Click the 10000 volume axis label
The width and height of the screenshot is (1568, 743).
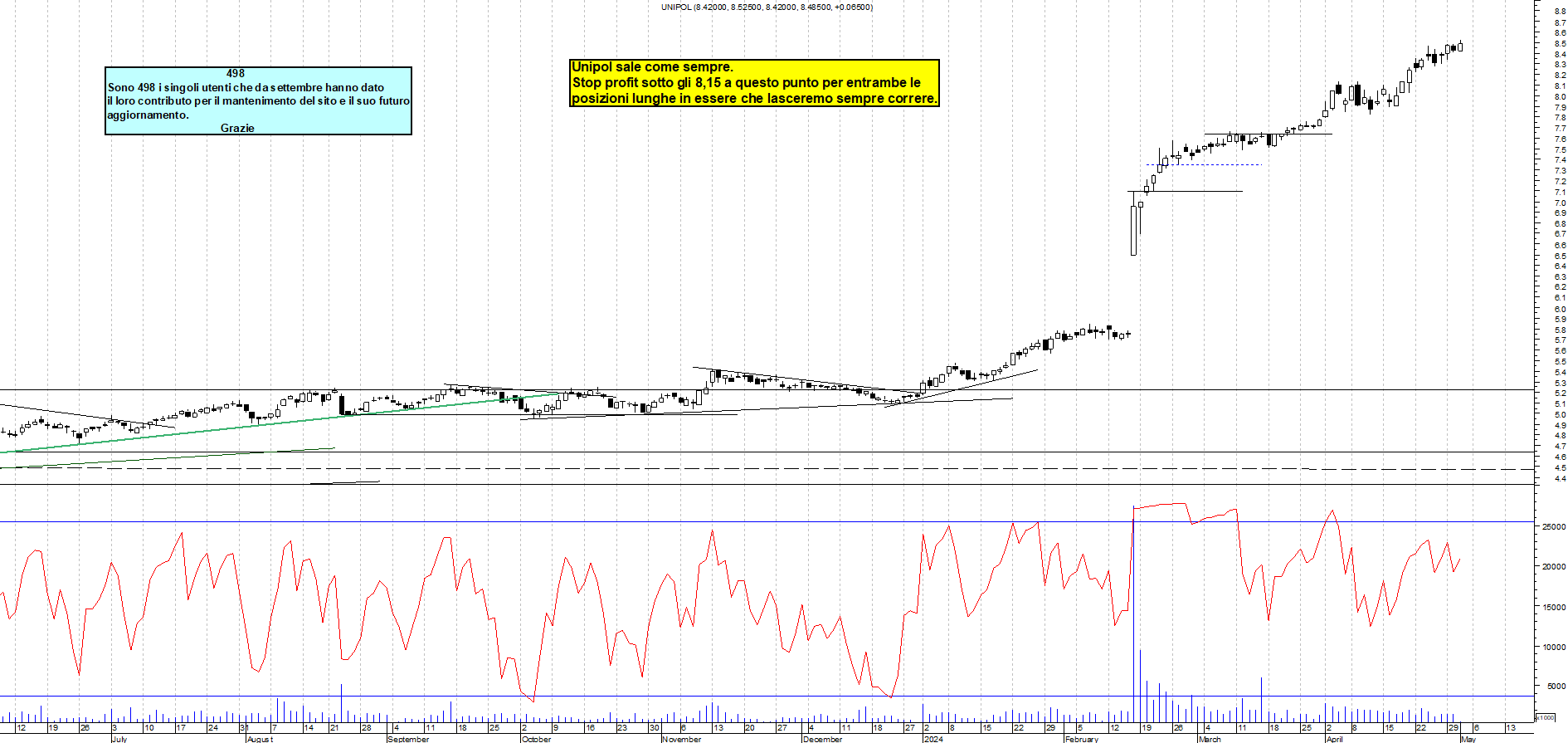tap(1554, 647)
